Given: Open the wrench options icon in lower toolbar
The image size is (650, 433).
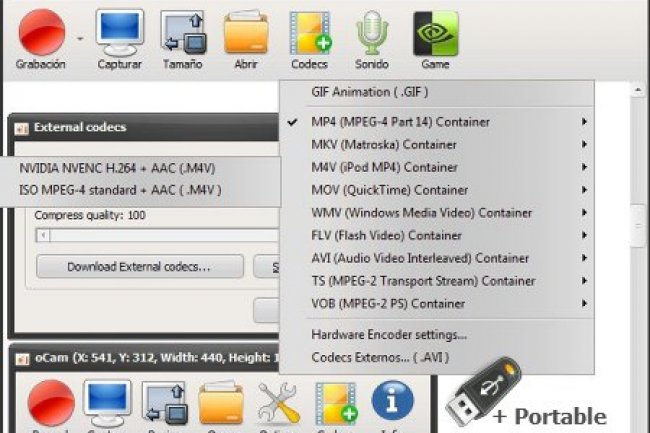Looking at the screenshot, I should 278,404.
